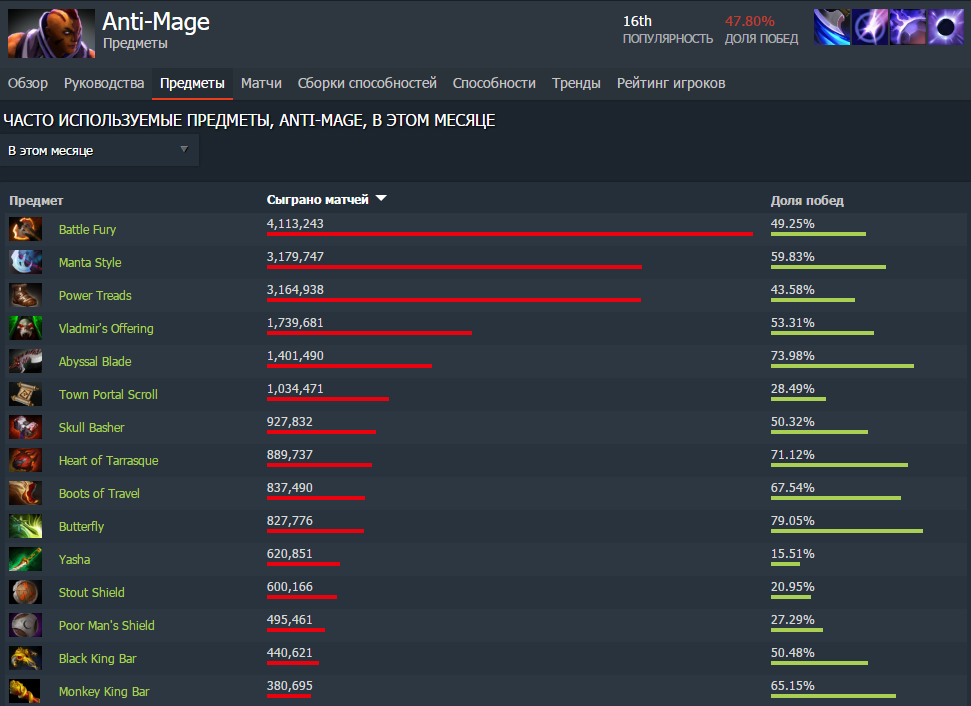The height and width of the screenshot is (706, 971).
Task: Click the Vladmir's Offering item icon
Action: tap(25, 328)
